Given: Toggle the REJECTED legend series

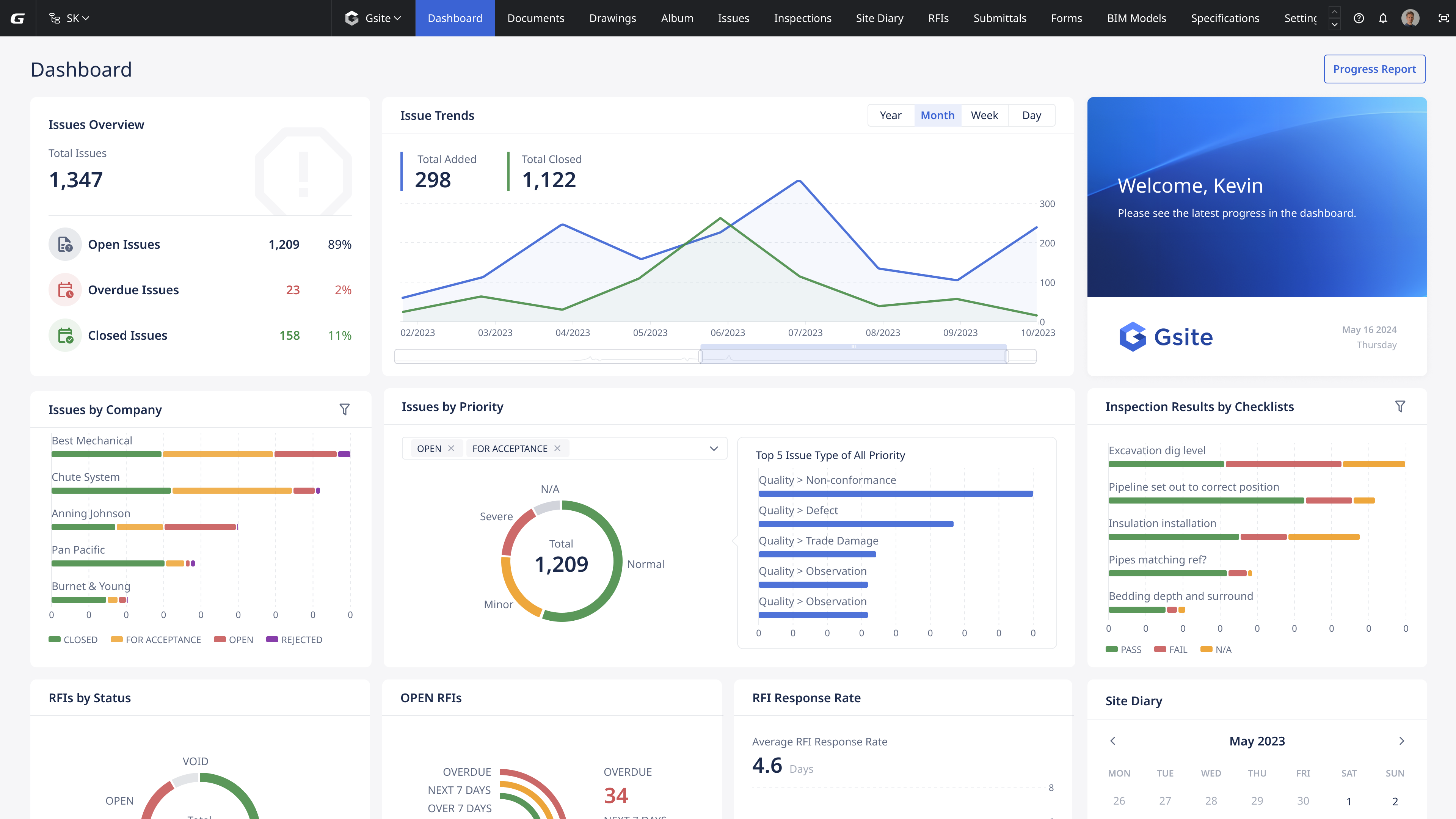Looking at the screenshot, I should [294, 639].
